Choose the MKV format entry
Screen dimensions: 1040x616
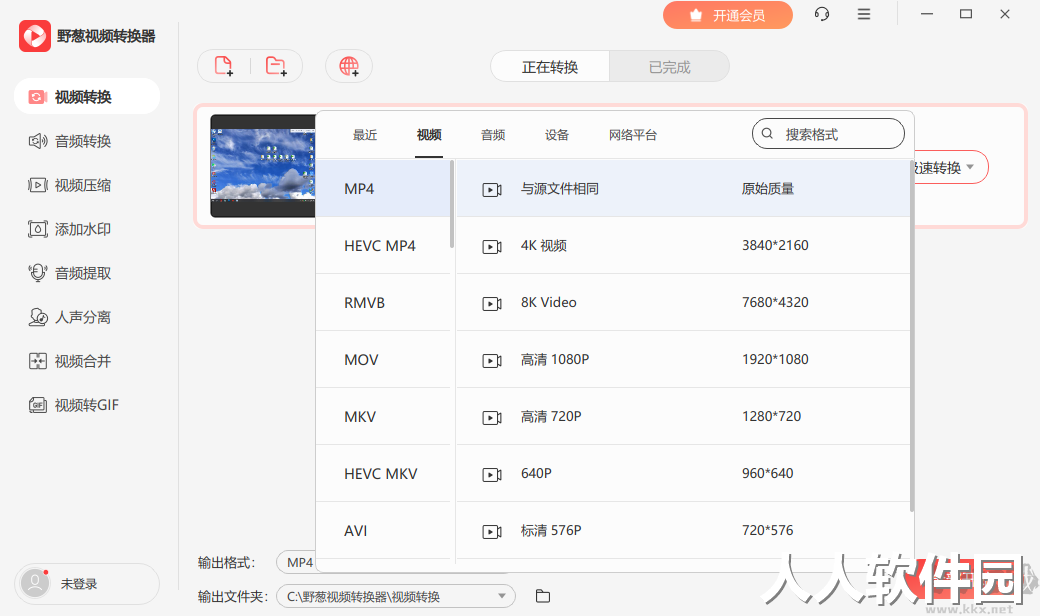pos(383,417)
